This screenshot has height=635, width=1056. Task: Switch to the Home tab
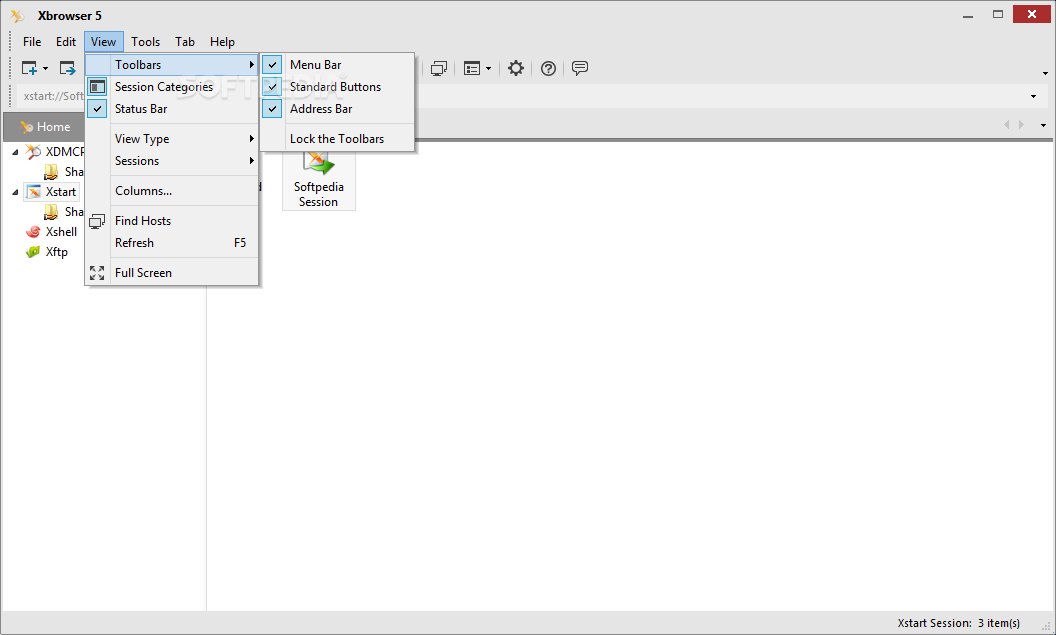click(45, 127)
